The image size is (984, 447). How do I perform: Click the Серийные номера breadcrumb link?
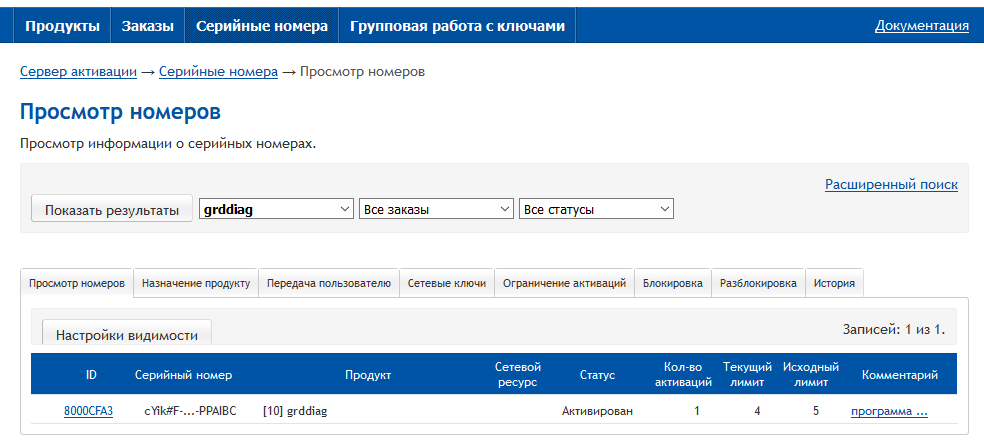218,71
